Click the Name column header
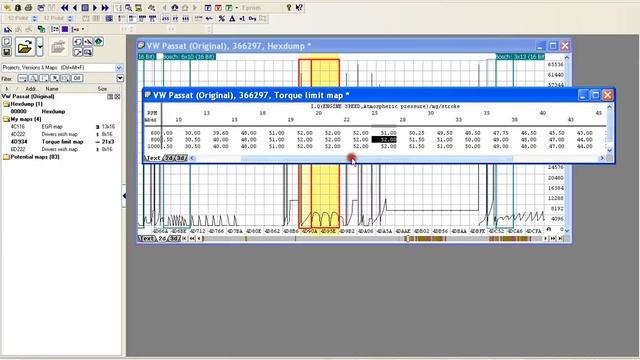This screenshot has width=640, height=360. (52, 89)
